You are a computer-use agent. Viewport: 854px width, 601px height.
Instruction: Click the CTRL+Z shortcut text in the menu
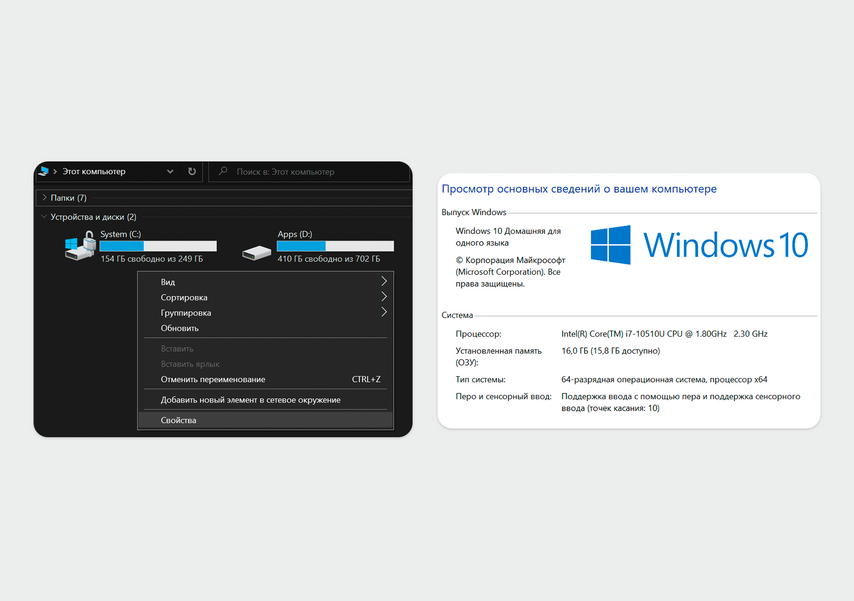click(366, 379)
